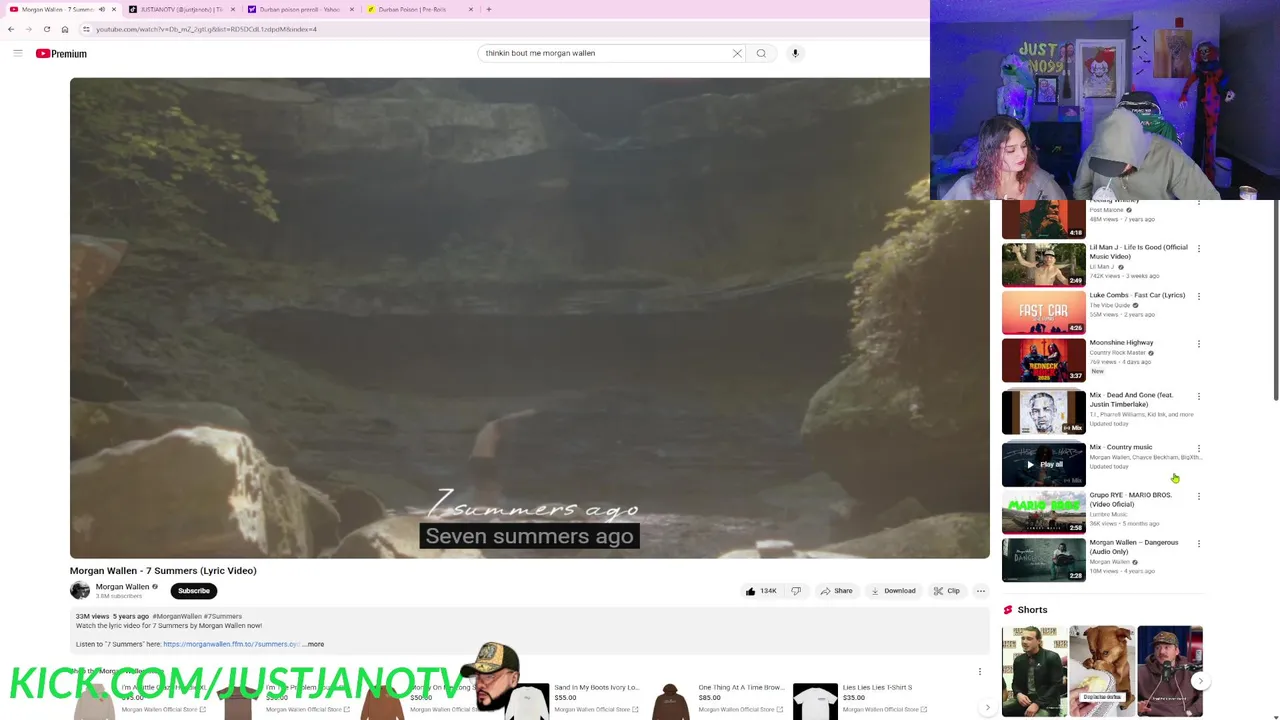Download the 7 Summers video
1280x720 pixels.
tap(892, 591)
